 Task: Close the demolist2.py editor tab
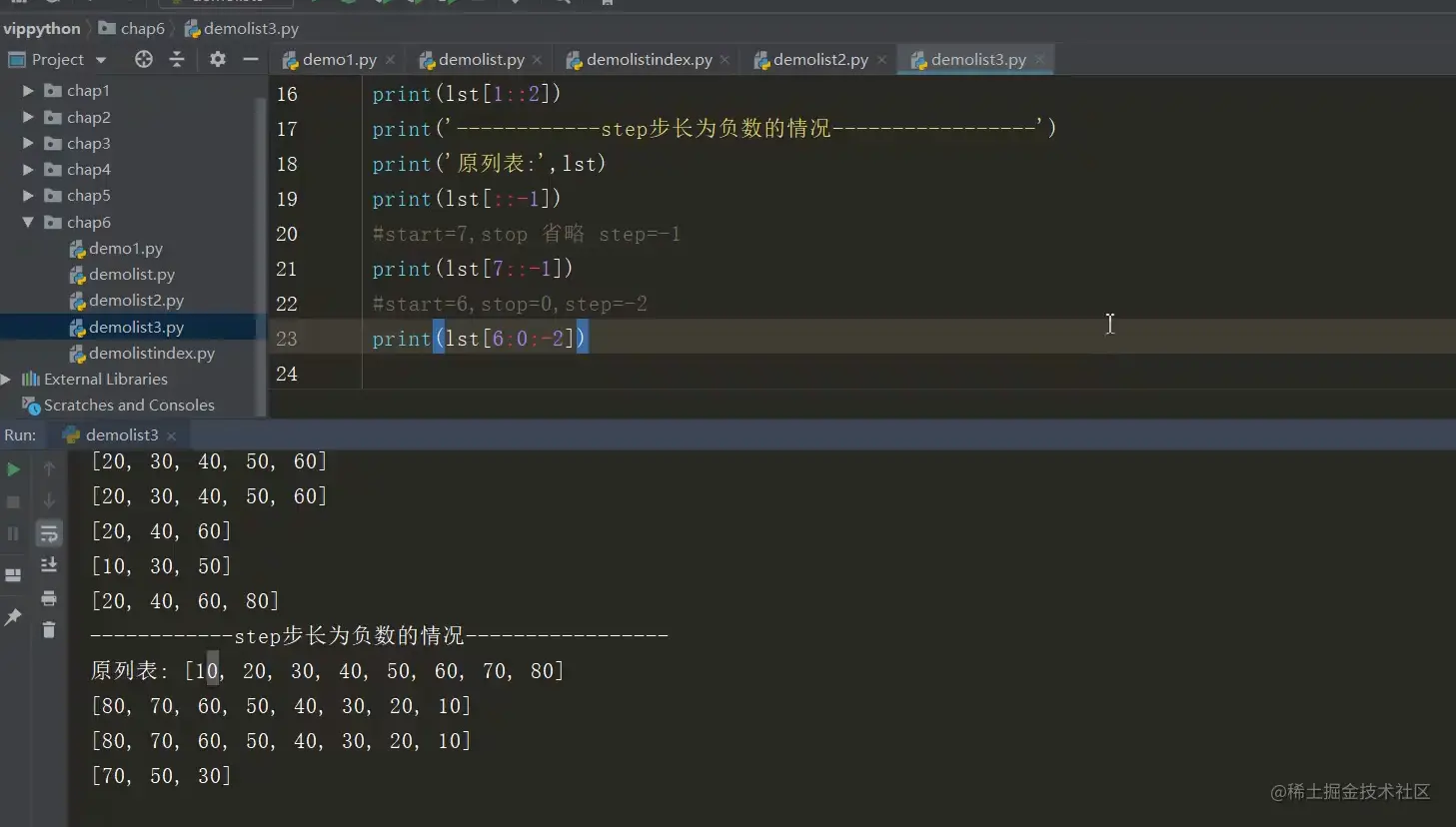click(x=882, y=60)
